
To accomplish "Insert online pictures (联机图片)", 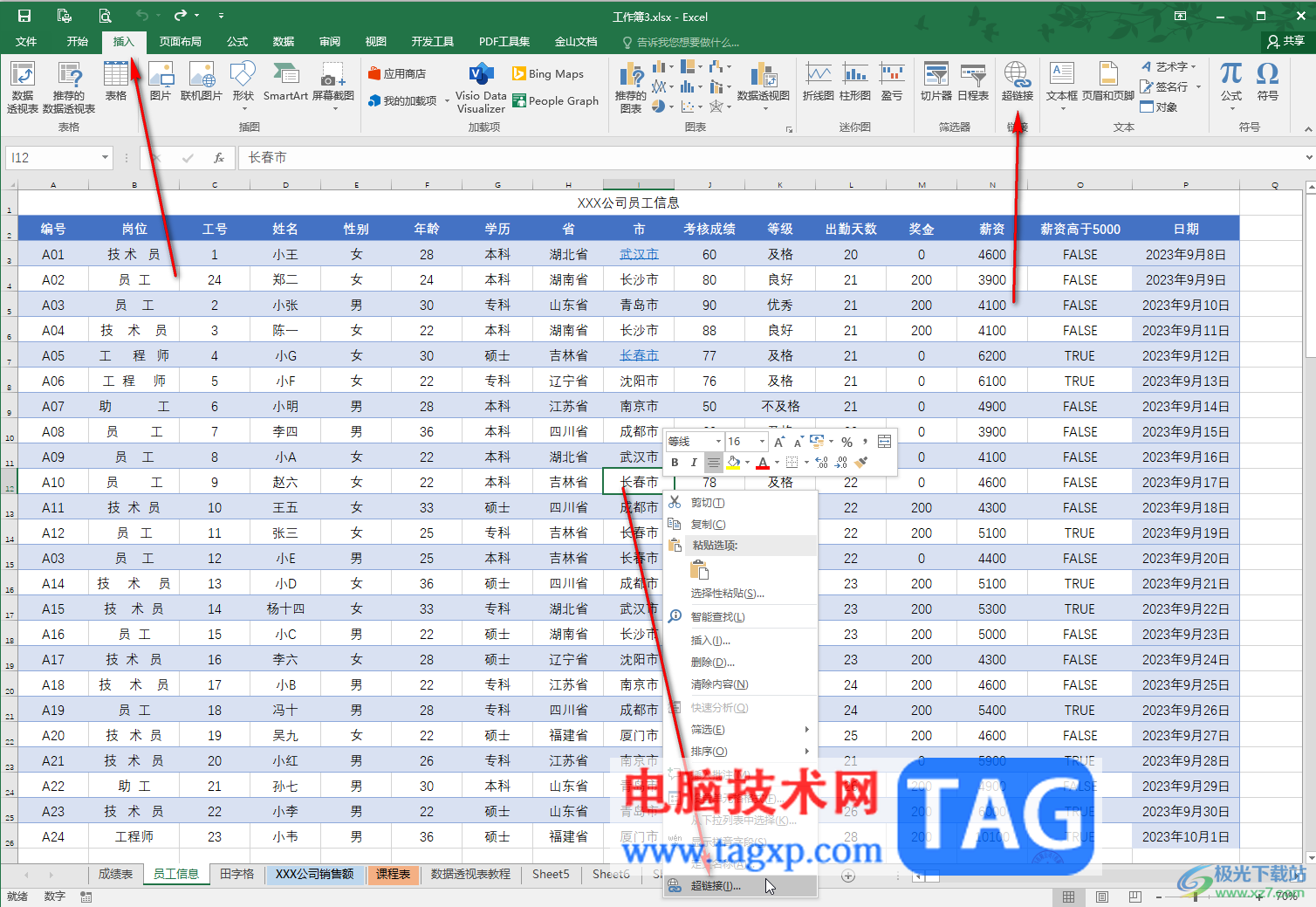I will click(202, 81).
